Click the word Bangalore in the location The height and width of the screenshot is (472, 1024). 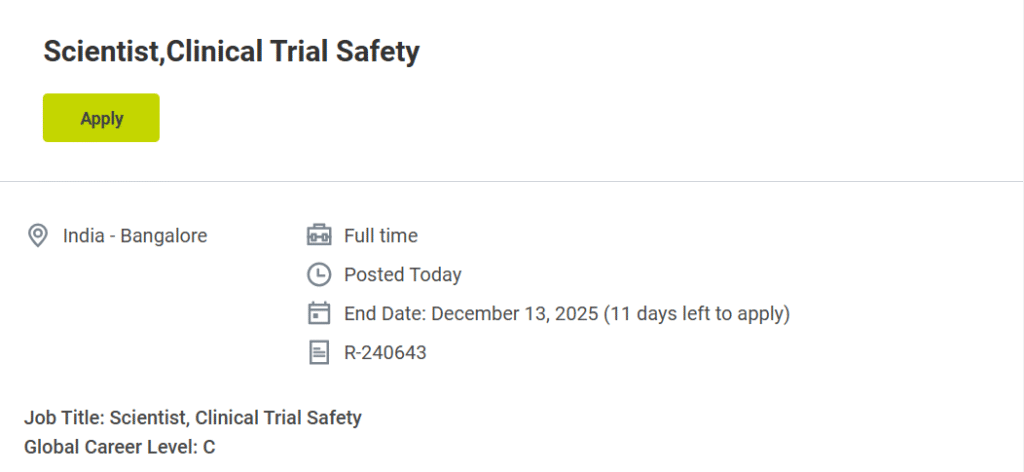164,236
